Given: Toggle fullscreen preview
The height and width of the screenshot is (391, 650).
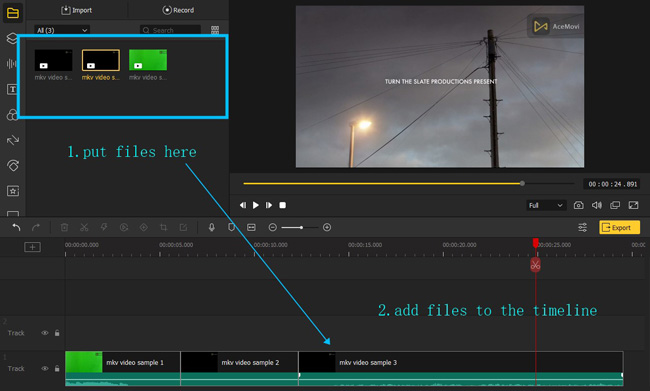Looking at the screenshot, I should tap(633, 205).
